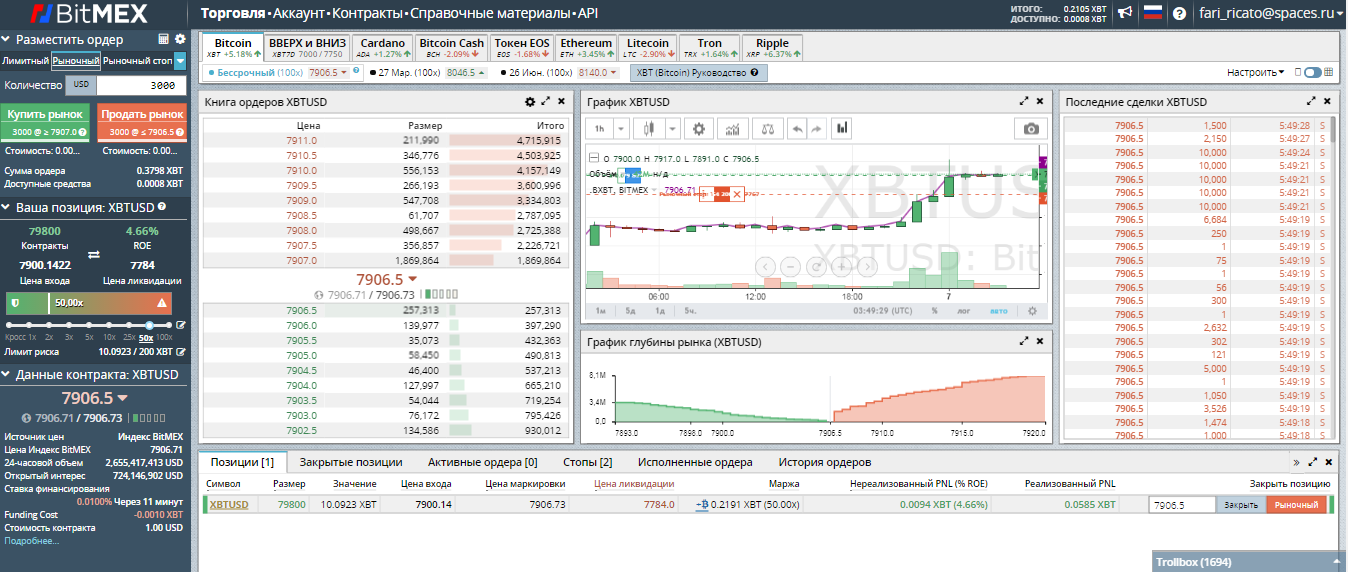
Task: Switch to the Закрытые позиции tab
Action: (351, 462)
